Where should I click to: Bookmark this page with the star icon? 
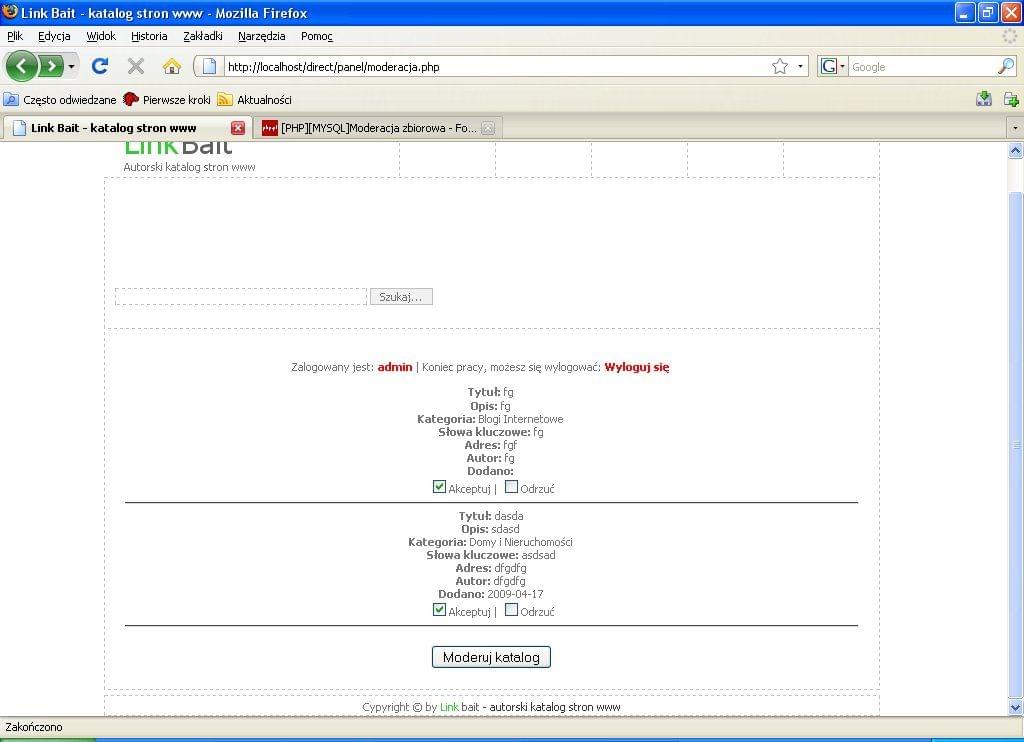[780, 66]
